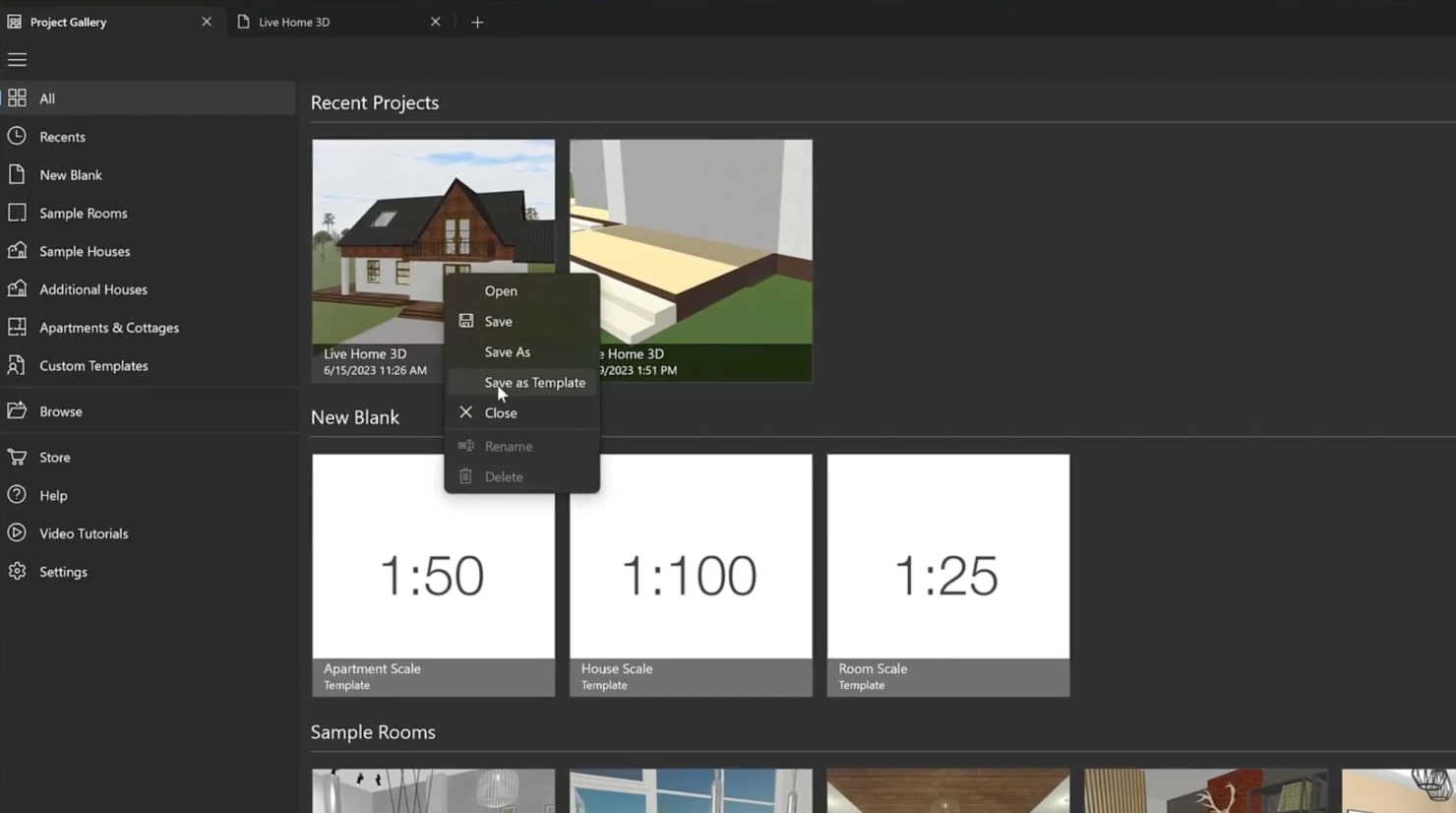Click the Sample Houses house icon
Viewport: 1456px width, 813px height.
(17, 251)
